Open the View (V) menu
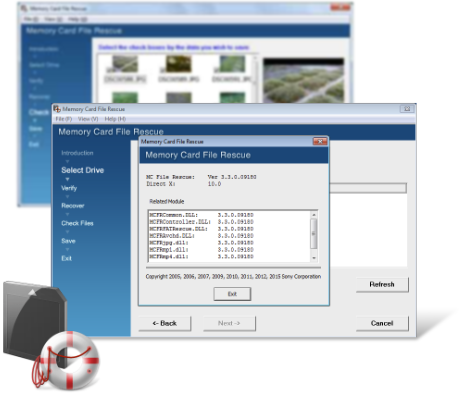 [x=88, y=119]
